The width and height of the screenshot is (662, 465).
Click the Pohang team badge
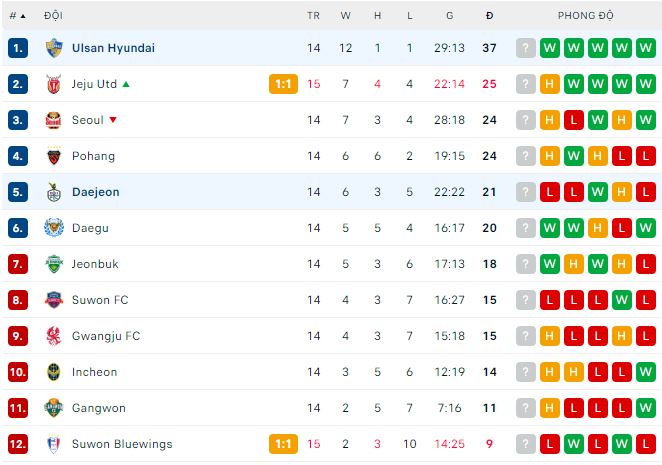coord(54,156)
